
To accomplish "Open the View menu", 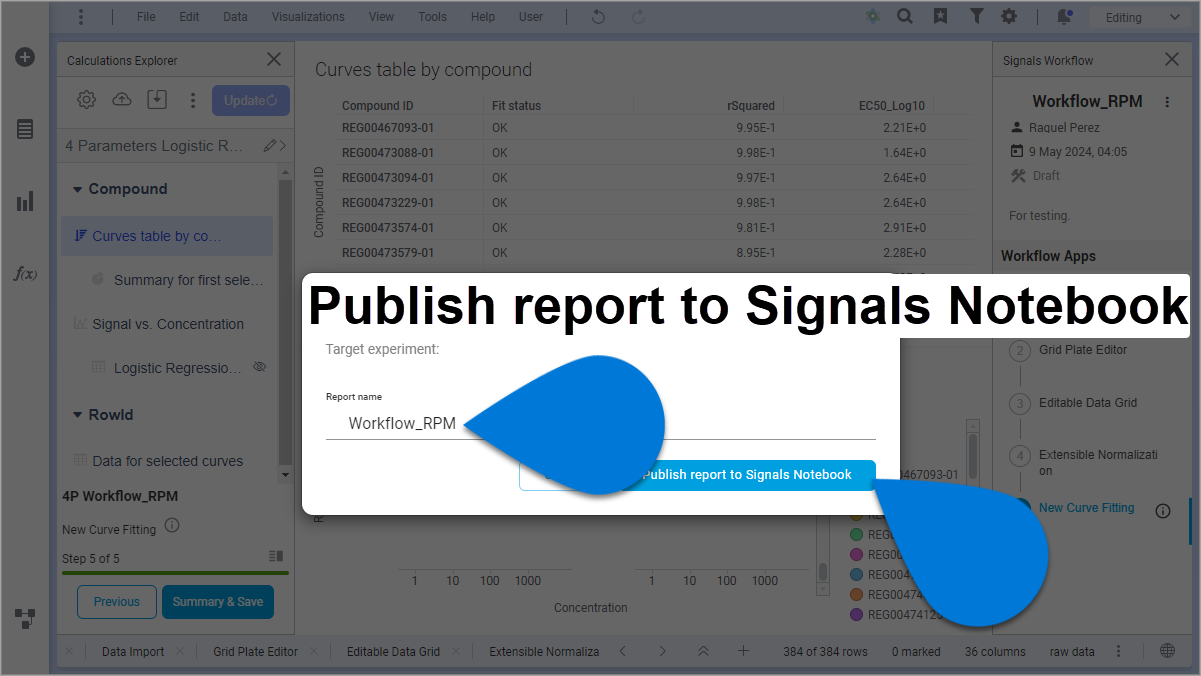I will coord(381,17).
